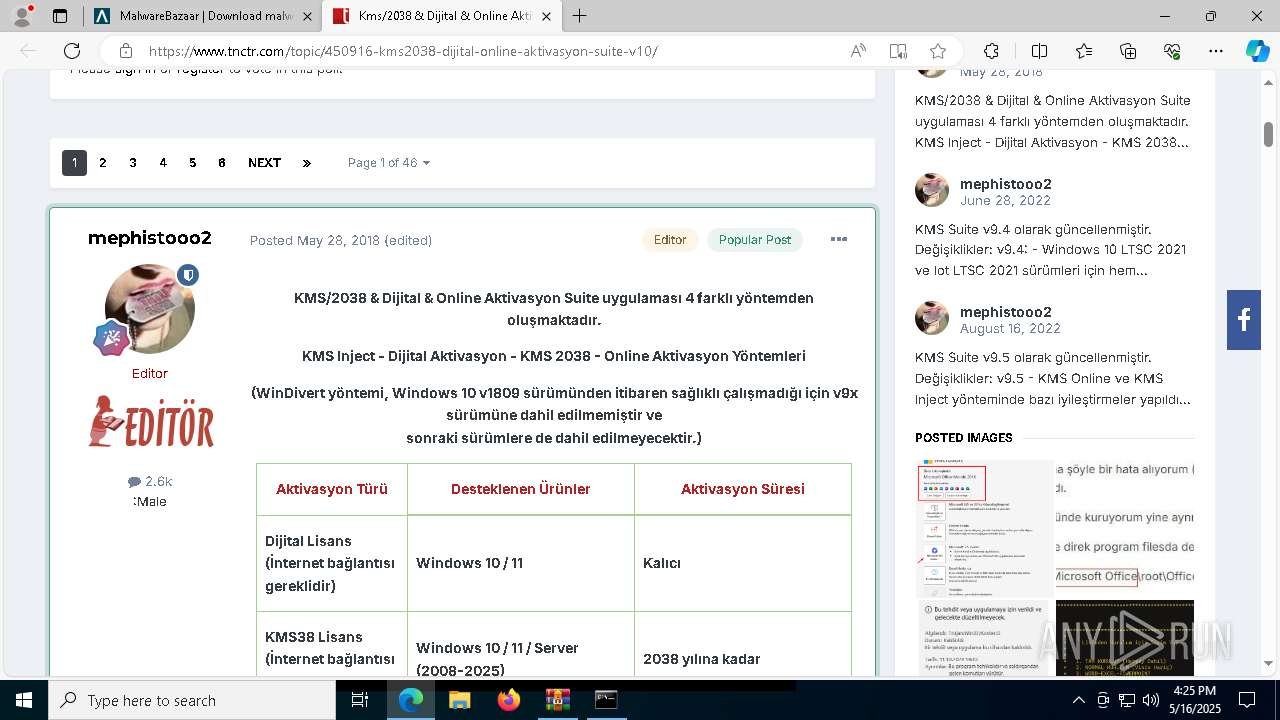Open Browser essentials heart icon

tap(1172, 51)
